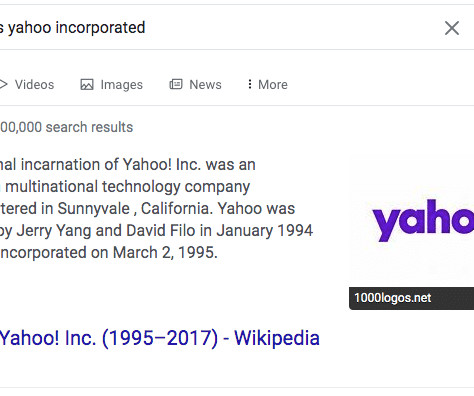The image size is (474, 396).
Task: Visit the 1000logos.net image source label
Action: (393, 298)
